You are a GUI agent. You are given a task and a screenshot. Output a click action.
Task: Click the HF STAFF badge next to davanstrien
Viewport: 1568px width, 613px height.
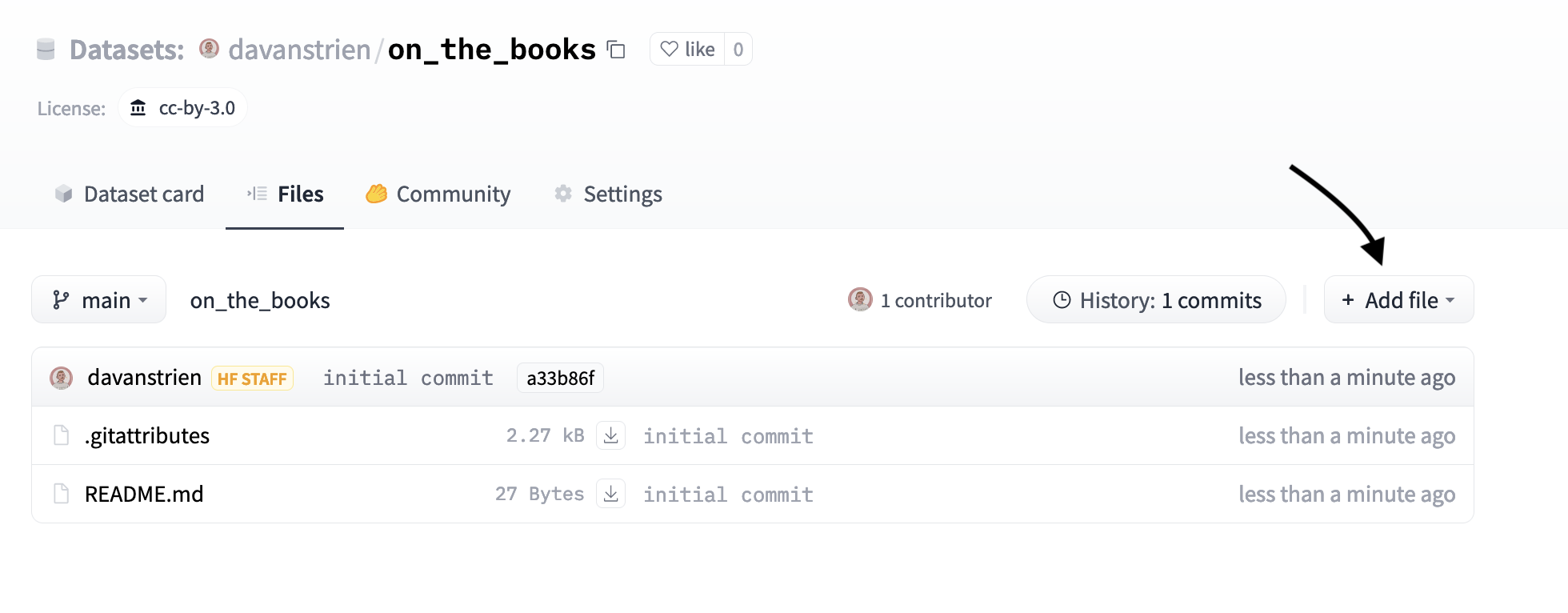(x=252, y=378)
